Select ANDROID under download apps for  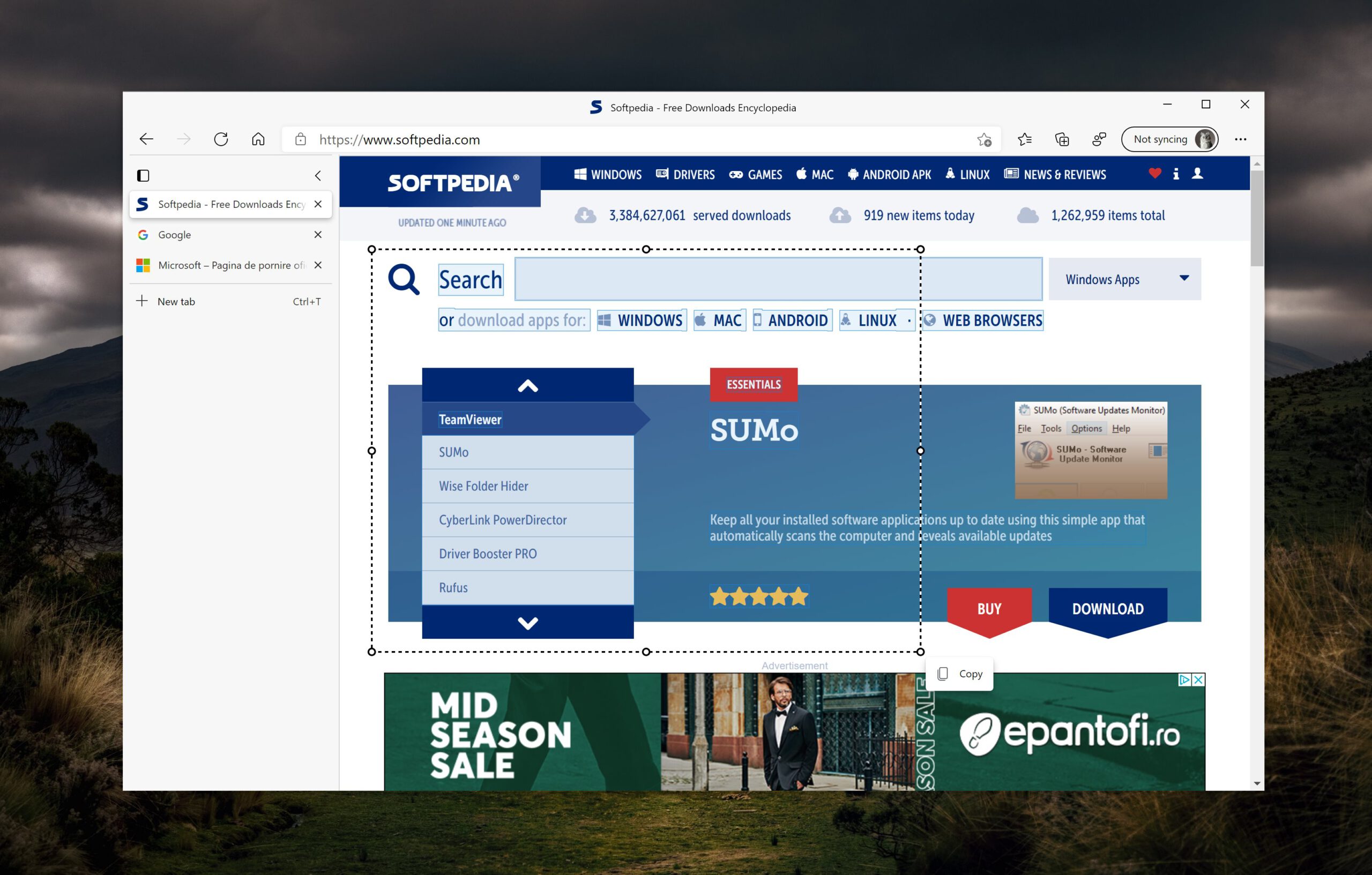[x=793, y=320]
